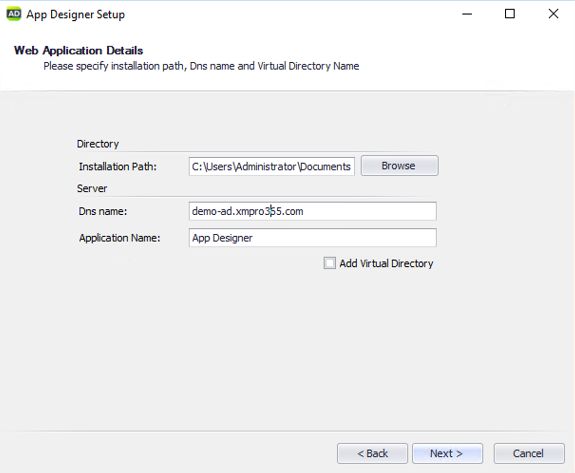Maximize the App Designer Setup window

pos(510,14)
